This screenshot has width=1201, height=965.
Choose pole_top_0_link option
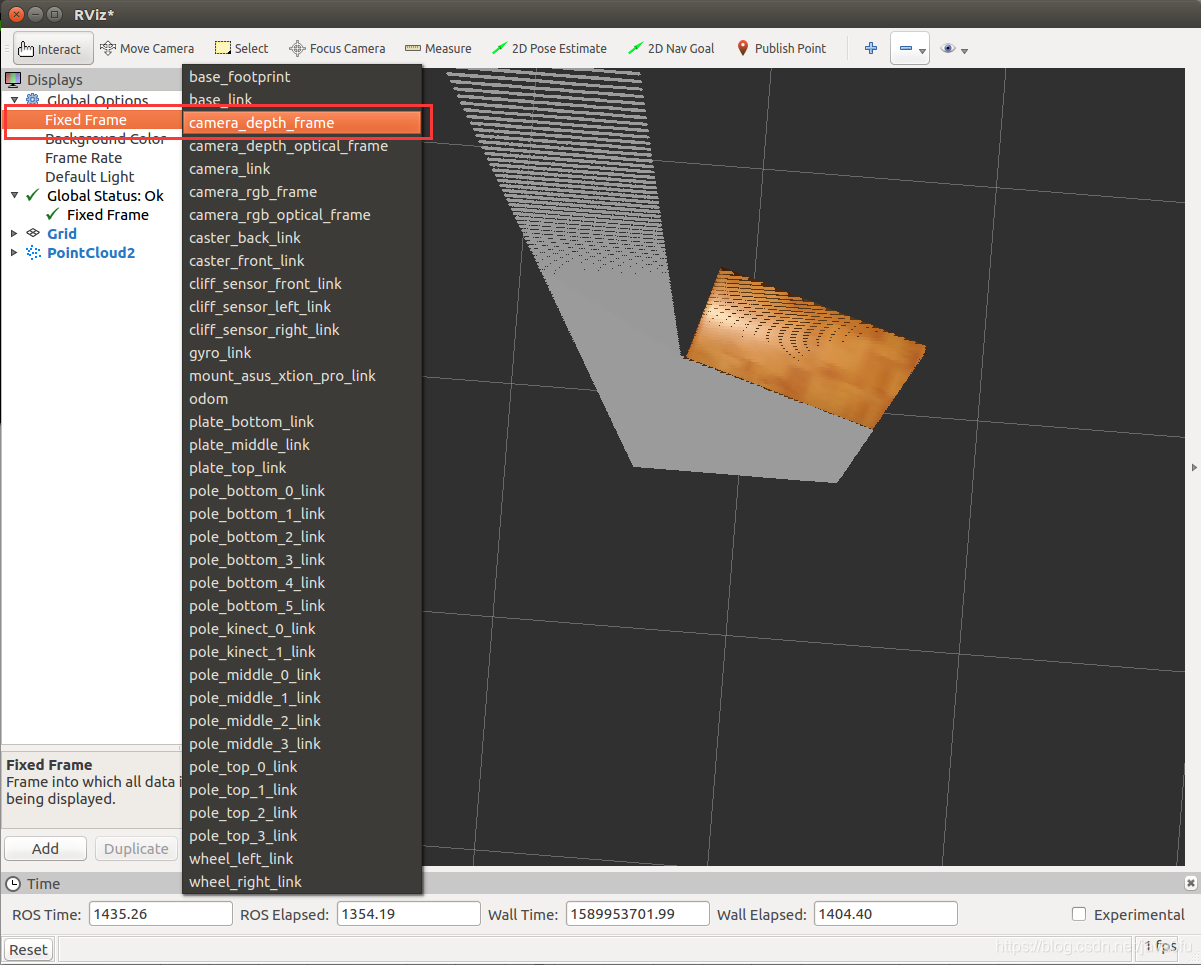click(302, 766)
